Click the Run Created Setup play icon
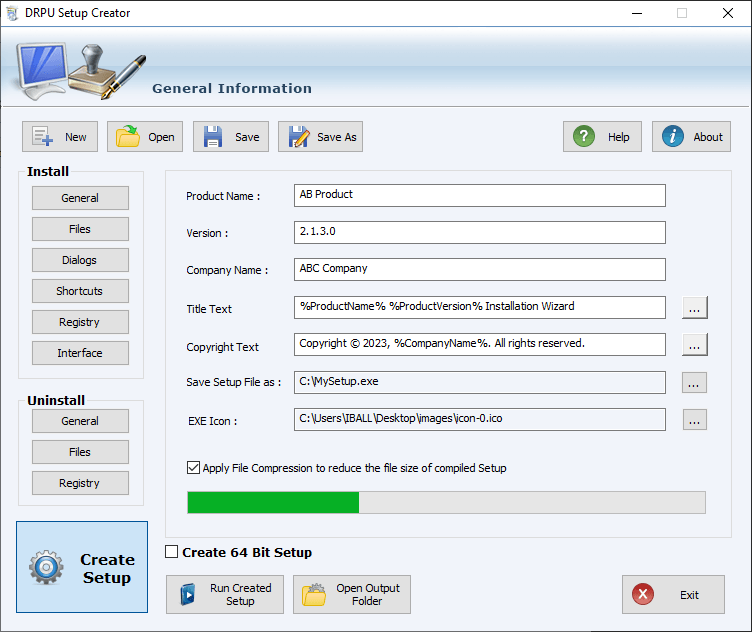752x632 pixels. click(188, 595)
